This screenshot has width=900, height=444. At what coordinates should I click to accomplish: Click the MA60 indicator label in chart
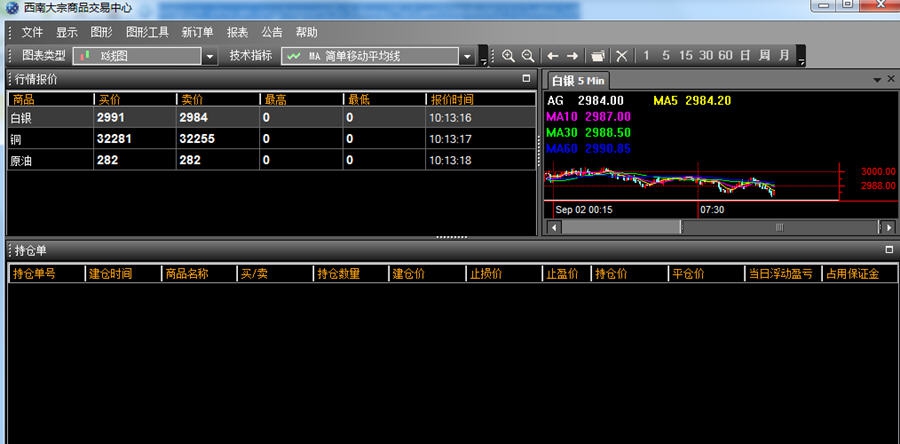point(588,149)
